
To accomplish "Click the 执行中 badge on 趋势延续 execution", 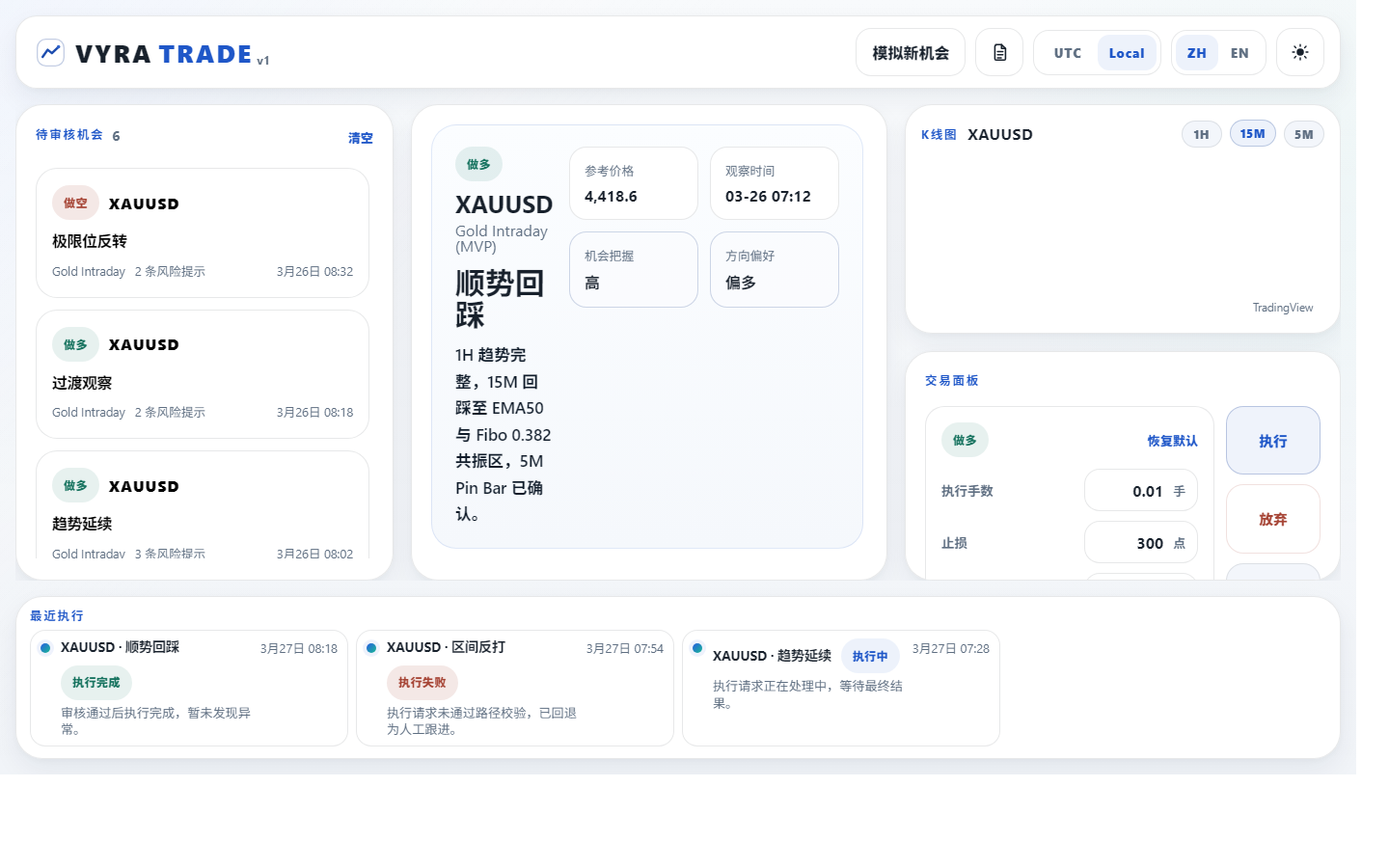I will coord(870,655).
